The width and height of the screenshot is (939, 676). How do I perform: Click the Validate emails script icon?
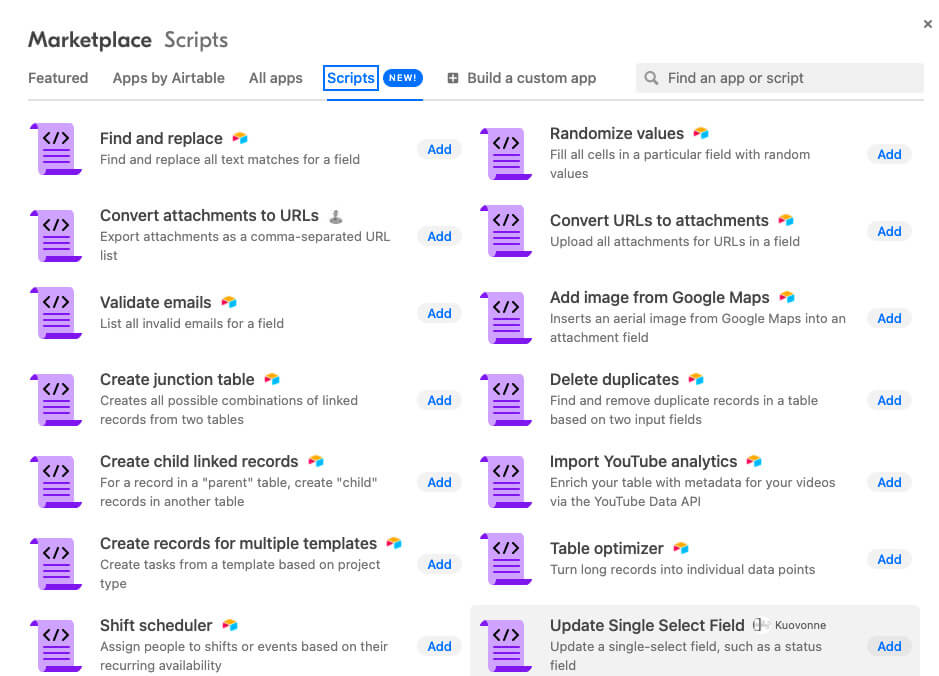55,314
